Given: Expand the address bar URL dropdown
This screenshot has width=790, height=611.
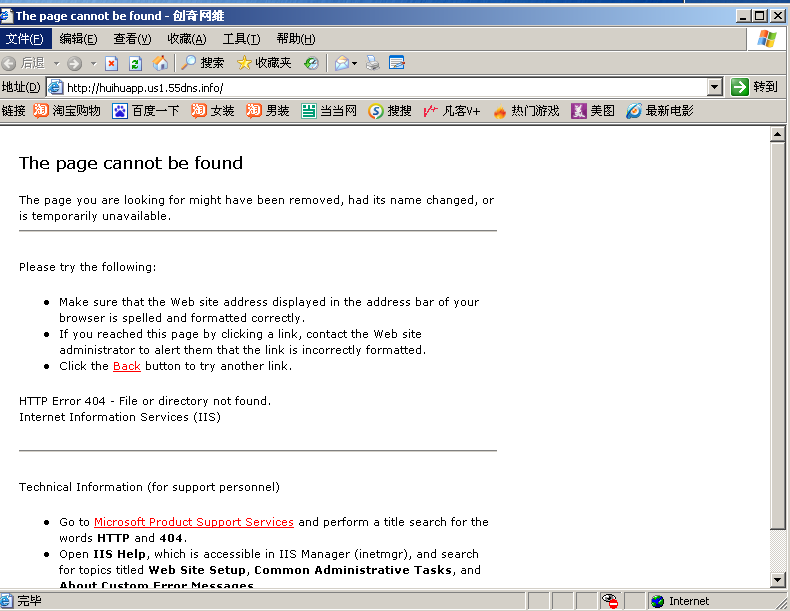Looking at the screenshot, I should [714, 87].
